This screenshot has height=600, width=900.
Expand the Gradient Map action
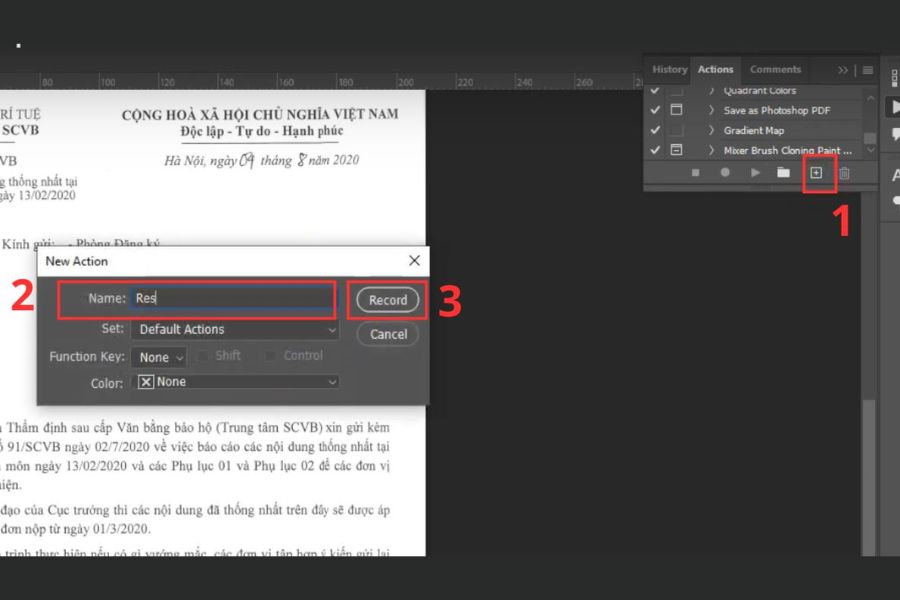coord(712,130)
